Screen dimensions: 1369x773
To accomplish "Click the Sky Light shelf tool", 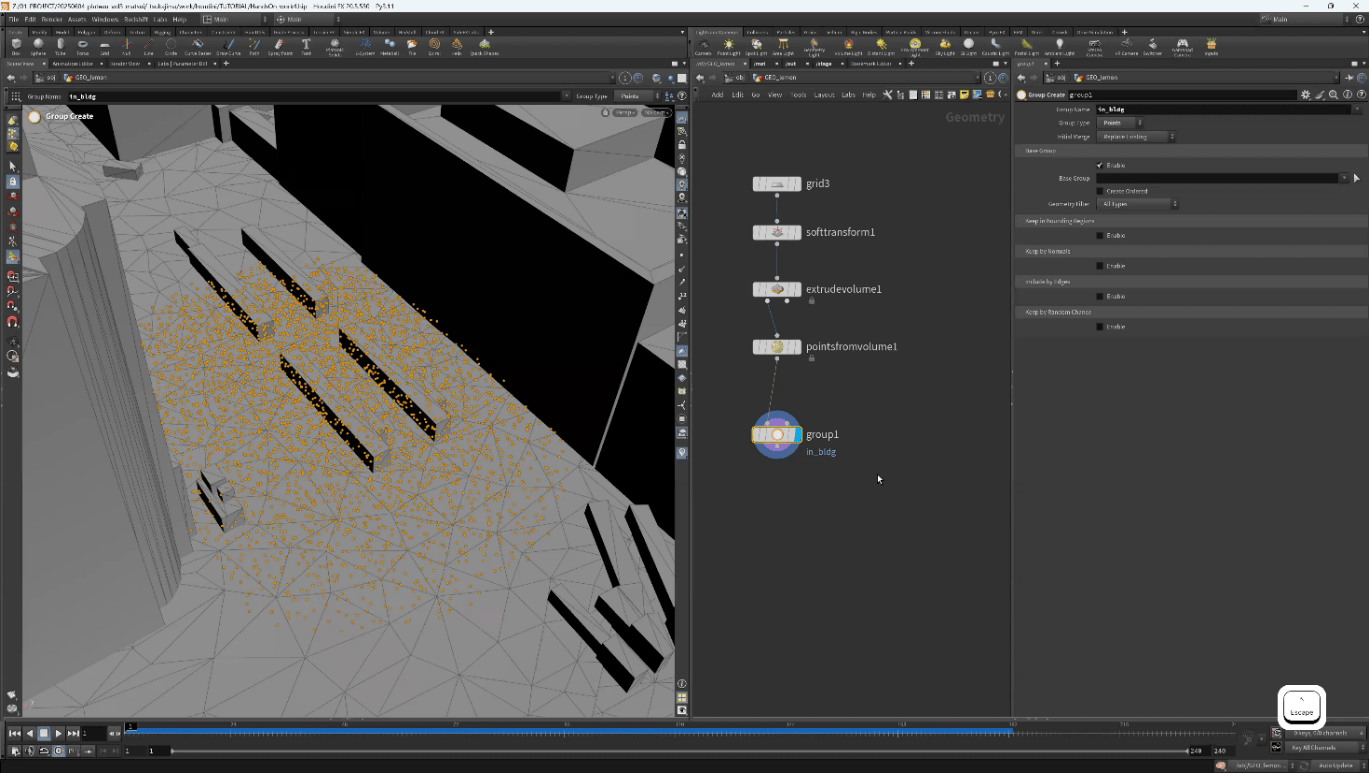I will (945, 46).
